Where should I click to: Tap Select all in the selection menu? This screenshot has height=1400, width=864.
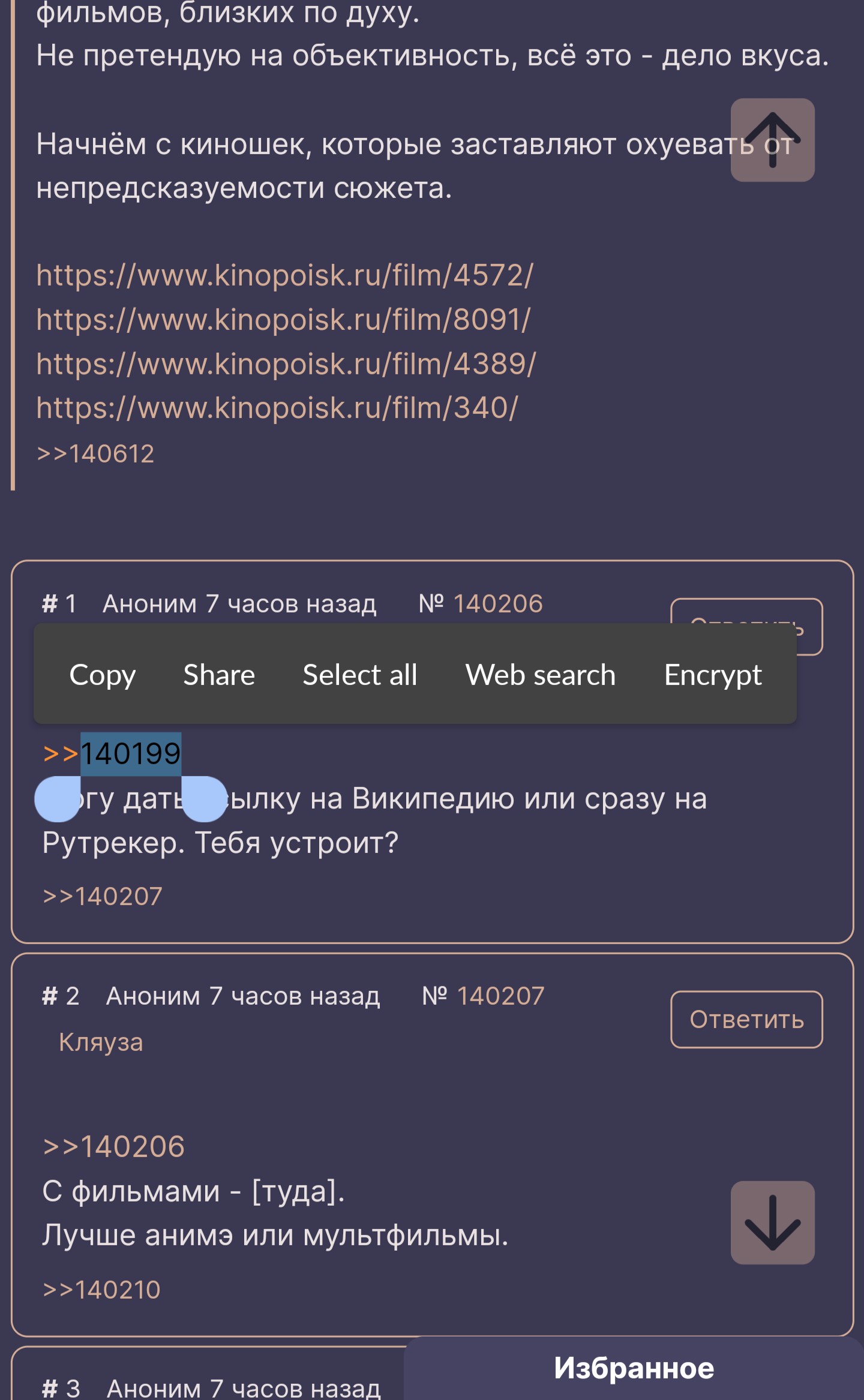360,674
